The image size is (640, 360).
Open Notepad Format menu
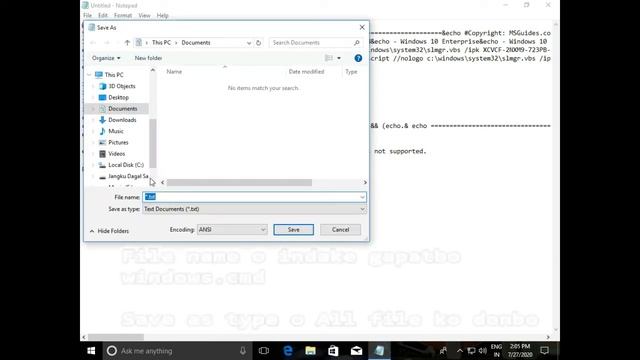123,16
